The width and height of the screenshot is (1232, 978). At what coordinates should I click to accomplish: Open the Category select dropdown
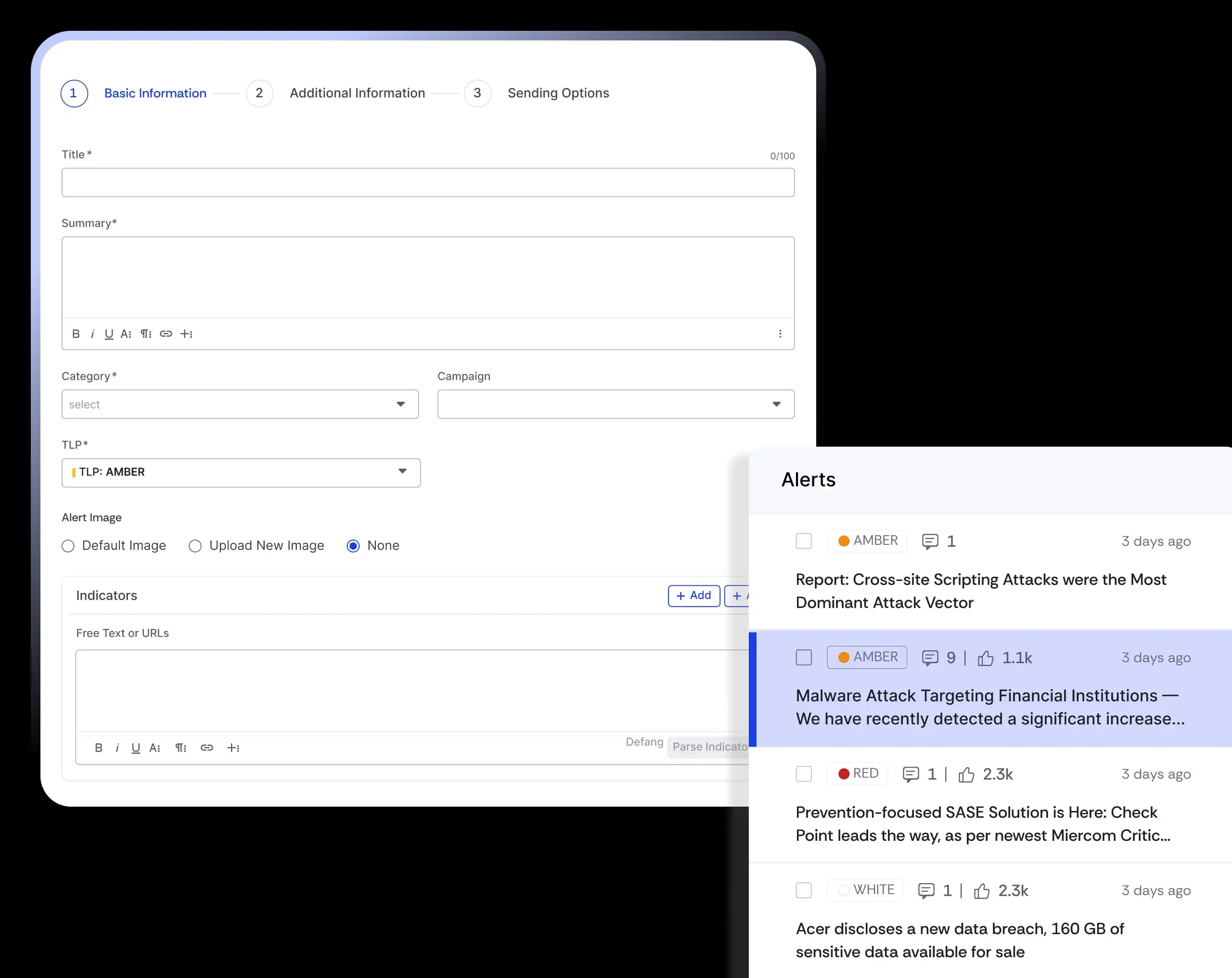click(x=240, y=404)
